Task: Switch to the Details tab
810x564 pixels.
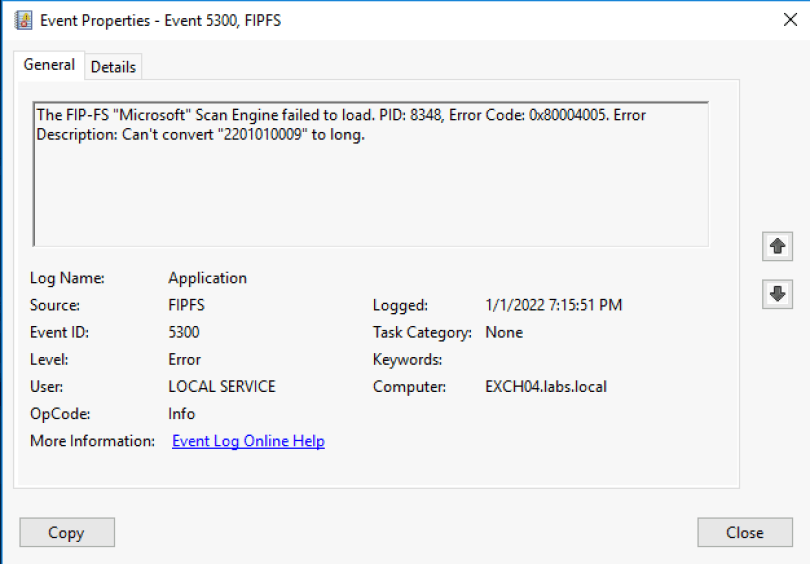Action: pos(113,67)
